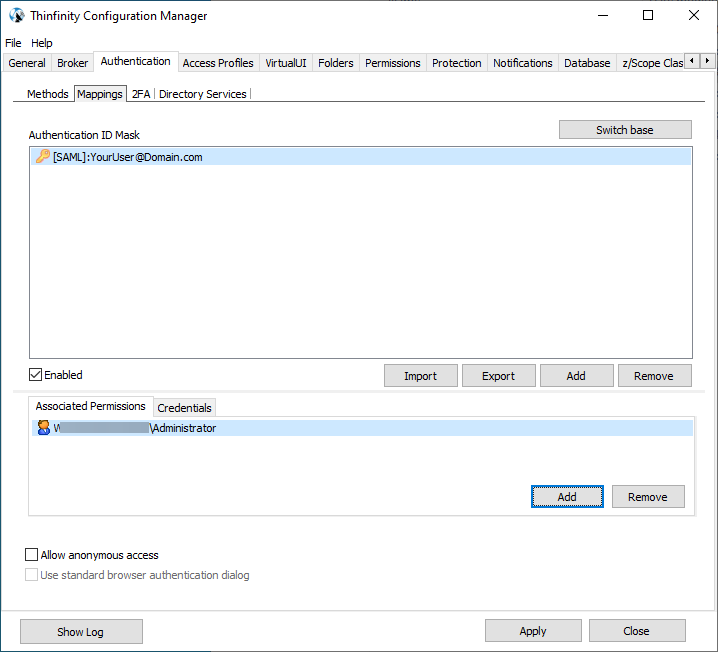Toggle the Enabled checkbox
The image size is (718, 652).
(x=35, y=375)
